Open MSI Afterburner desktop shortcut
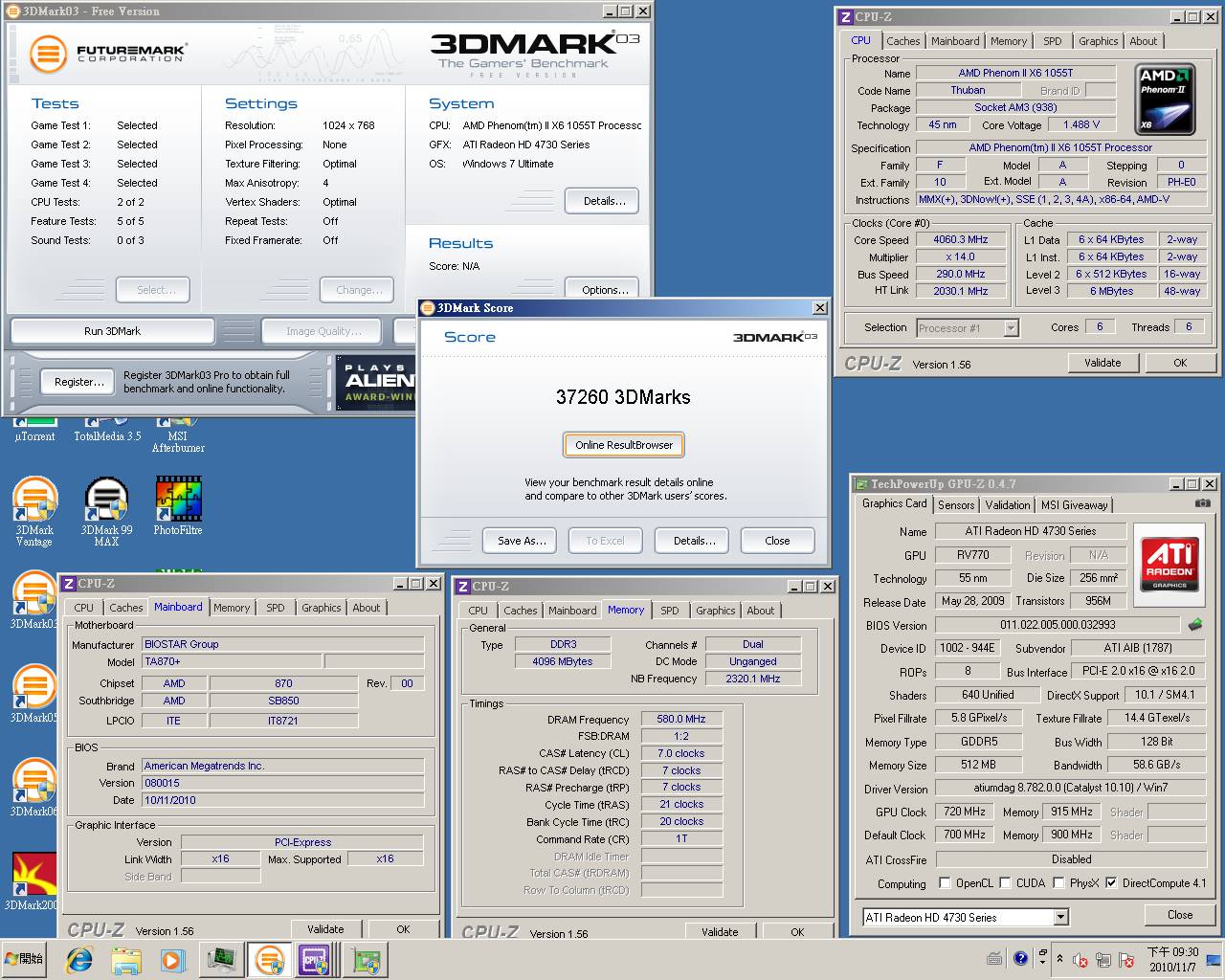Screen dimensions: 1225x980 (178, 435)
